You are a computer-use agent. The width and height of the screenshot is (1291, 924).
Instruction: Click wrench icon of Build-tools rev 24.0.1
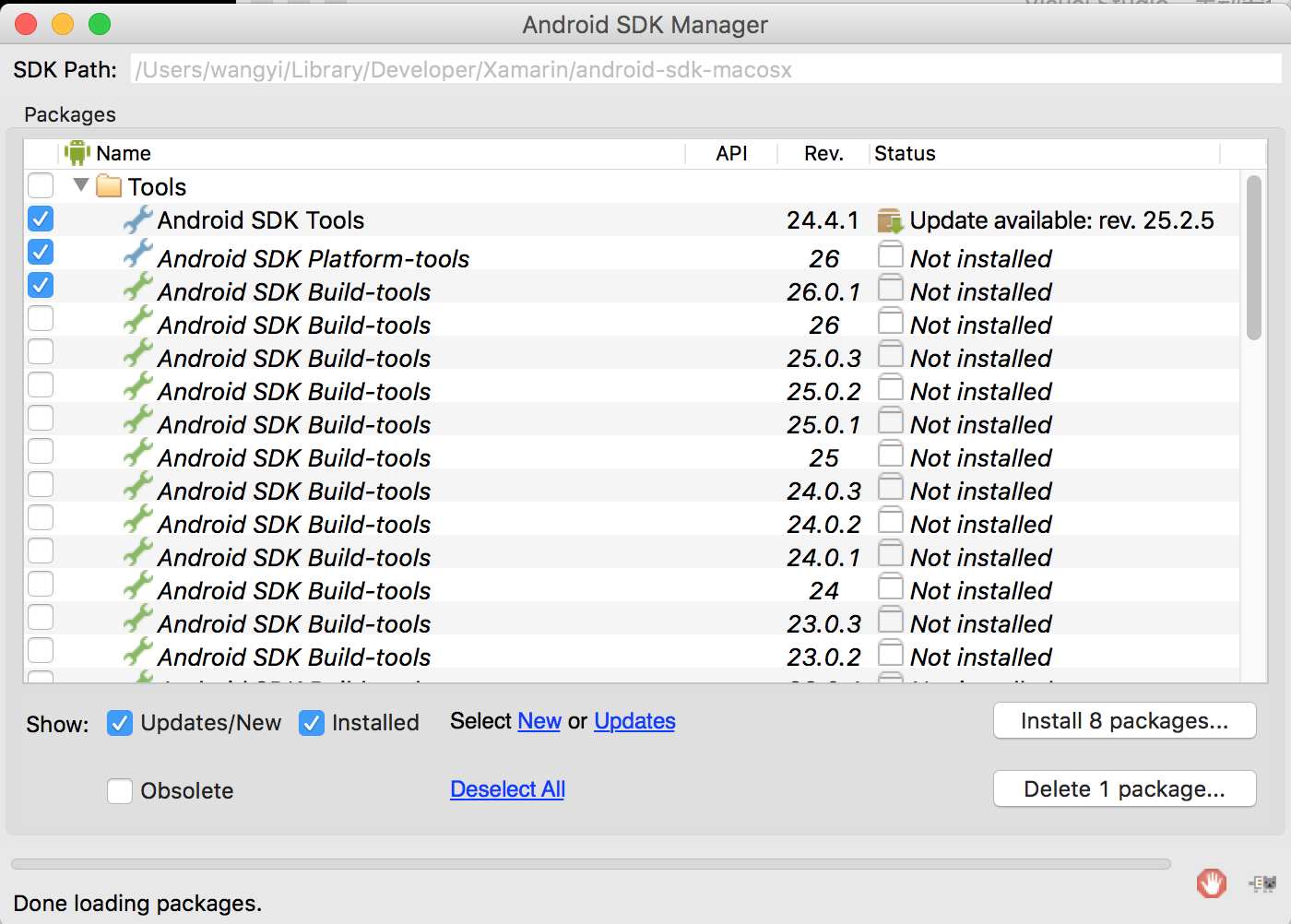[x=138, y=552]
